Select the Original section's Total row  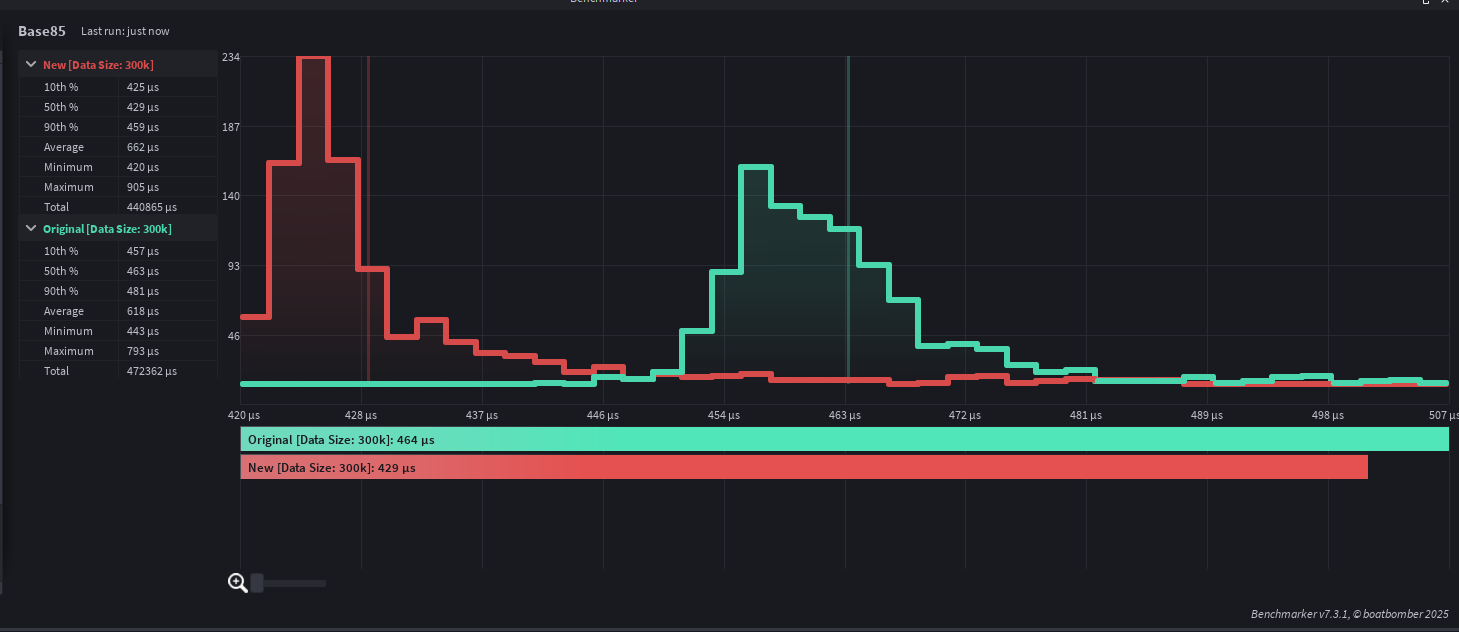118,371
